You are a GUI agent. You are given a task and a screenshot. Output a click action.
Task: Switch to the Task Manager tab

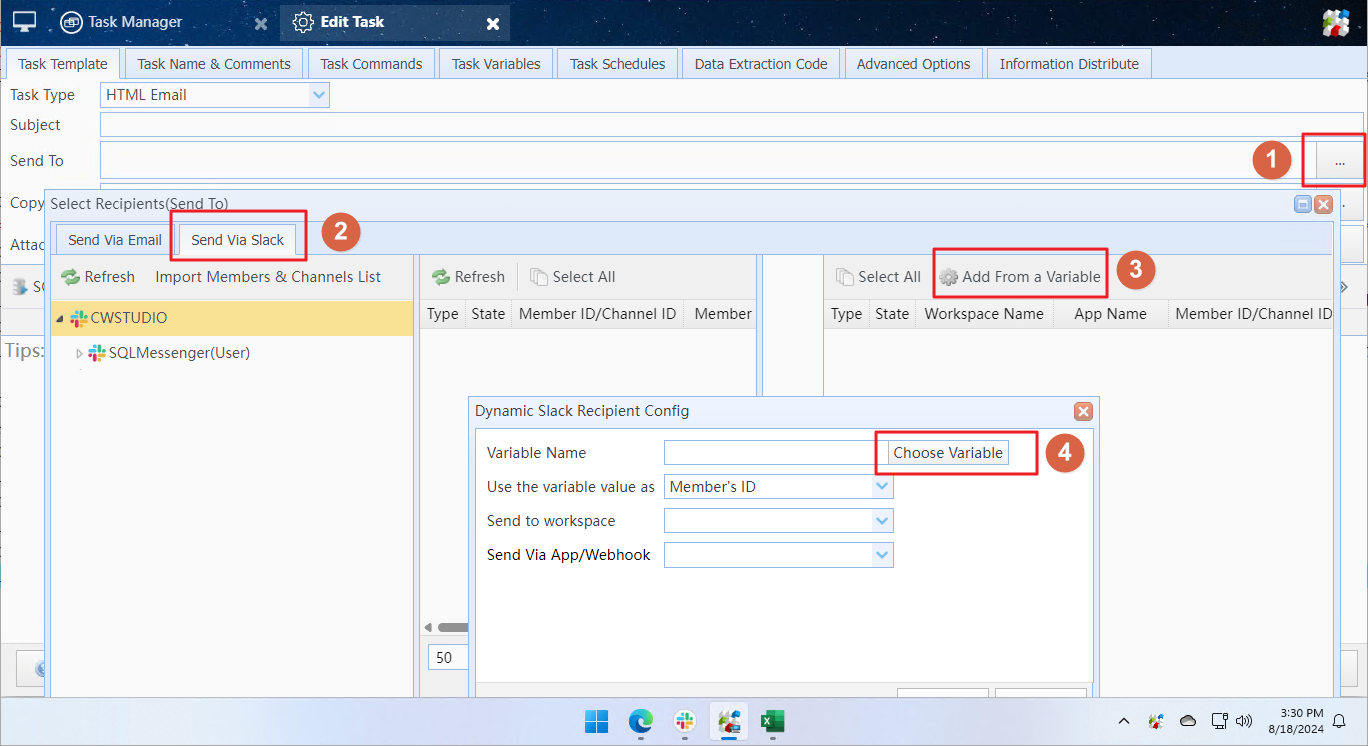[122, 22]
